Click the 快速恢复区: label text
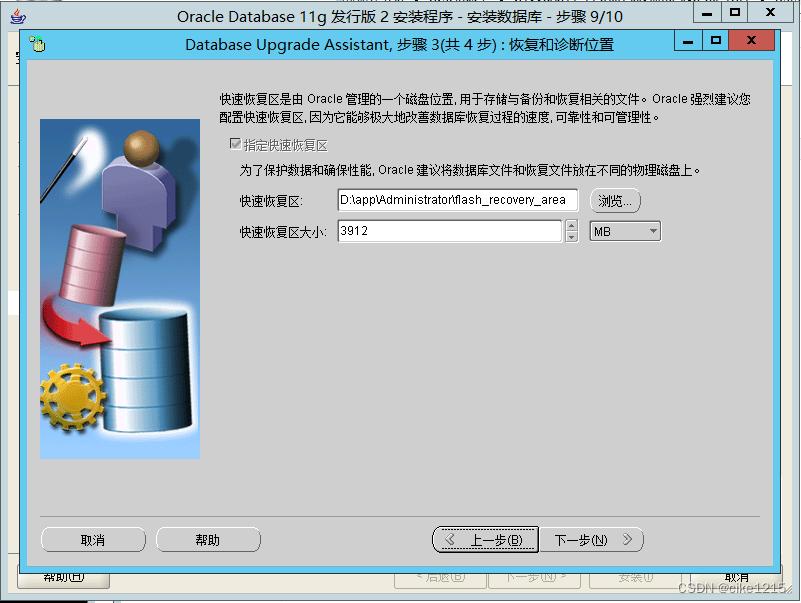Image resolution: width=801 pixels, height=603 pixels. [x=271, y=201]
